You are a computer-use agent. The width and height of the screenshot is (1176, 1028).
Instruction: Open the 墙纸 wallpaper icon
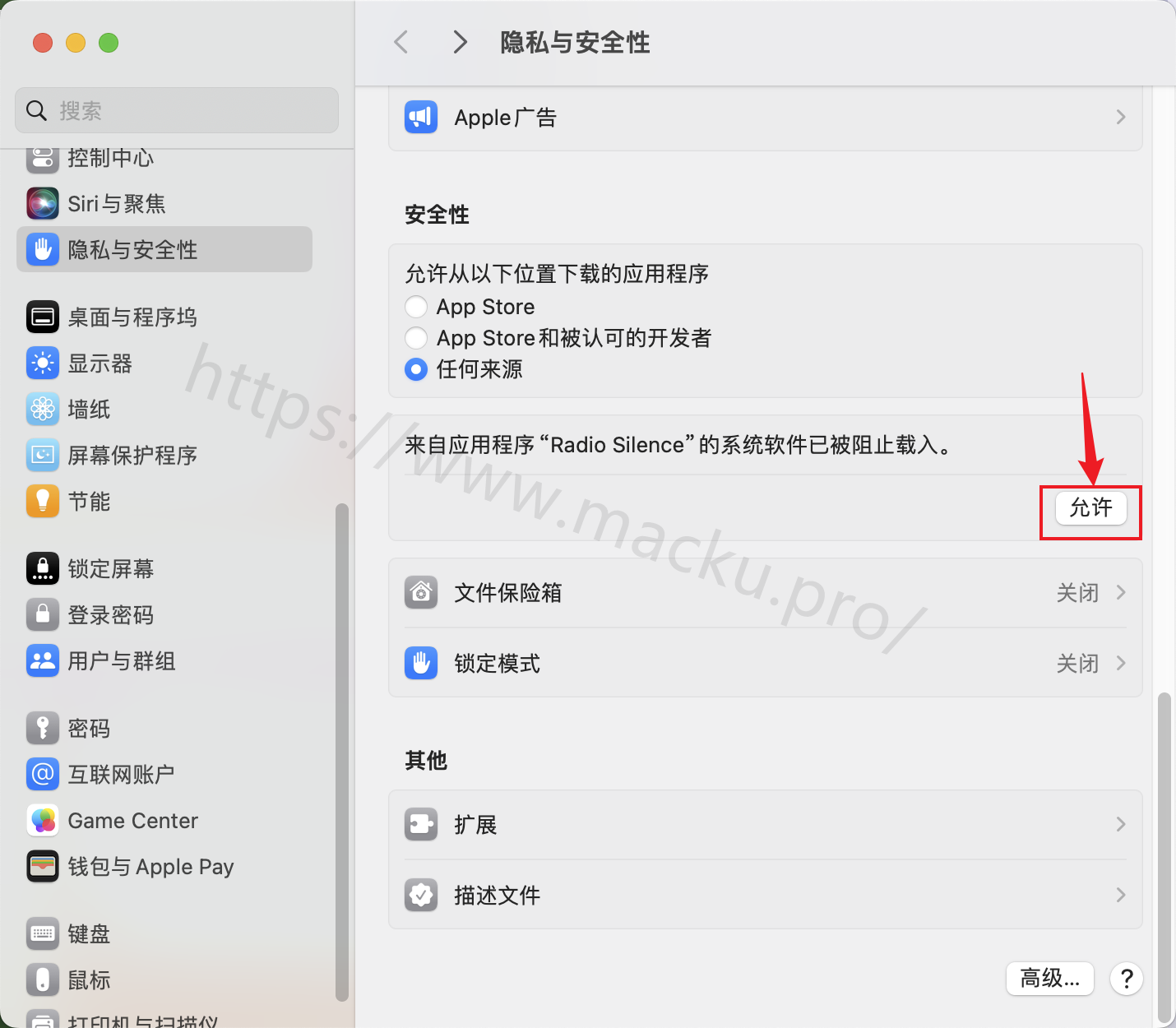[43, 409]
